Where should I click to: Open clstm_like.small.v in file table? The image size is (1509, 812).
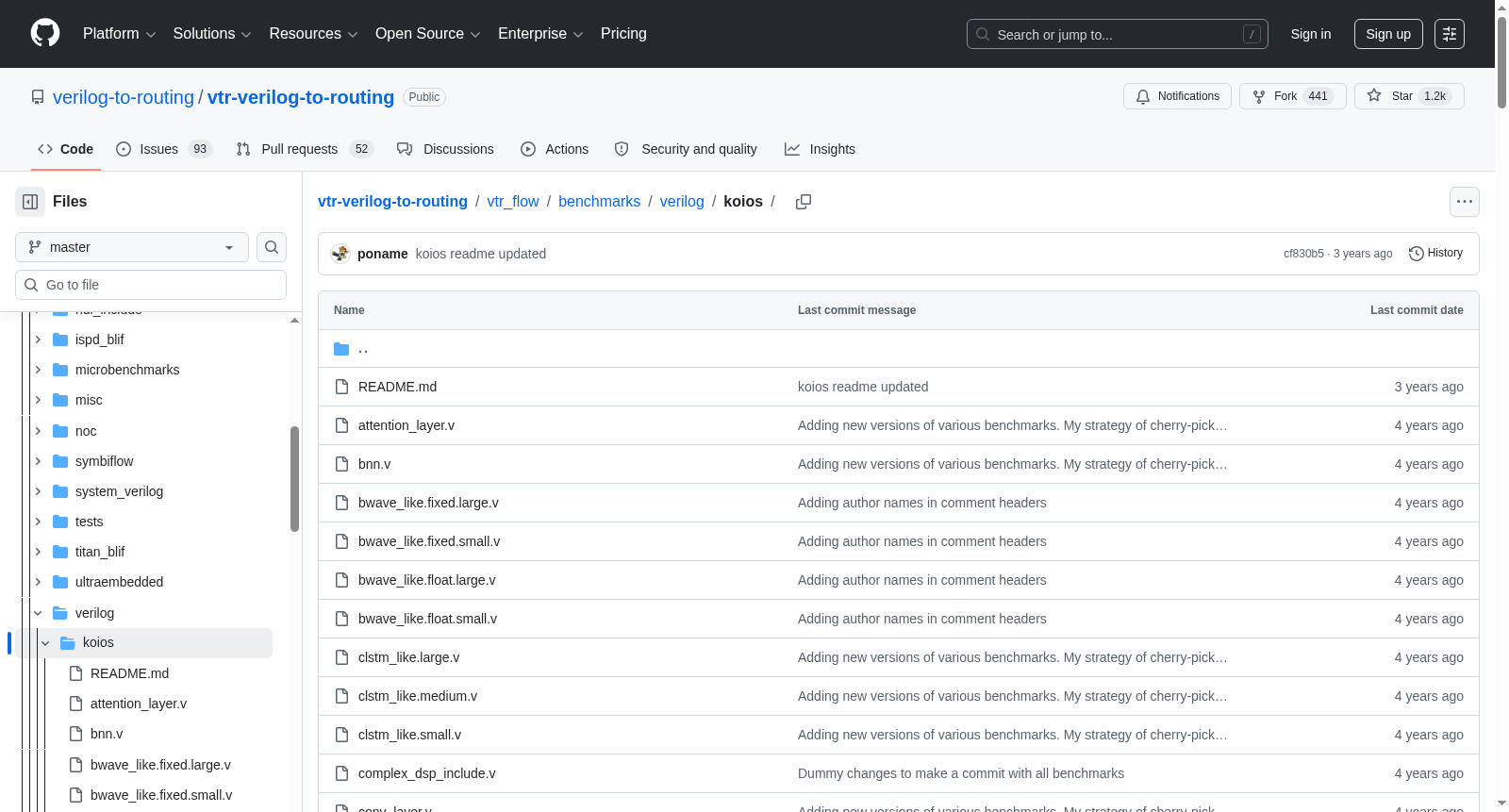coord(409,735)
